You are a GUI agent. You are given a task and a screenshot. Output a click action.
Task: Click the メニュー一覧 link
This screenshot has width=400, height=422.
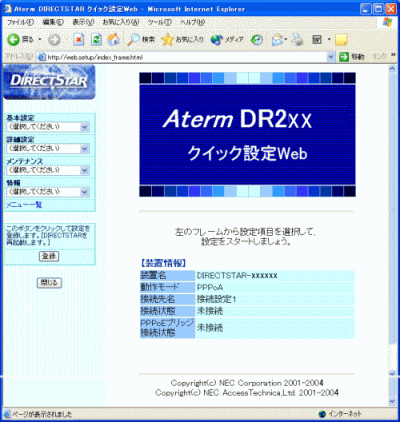24,205
